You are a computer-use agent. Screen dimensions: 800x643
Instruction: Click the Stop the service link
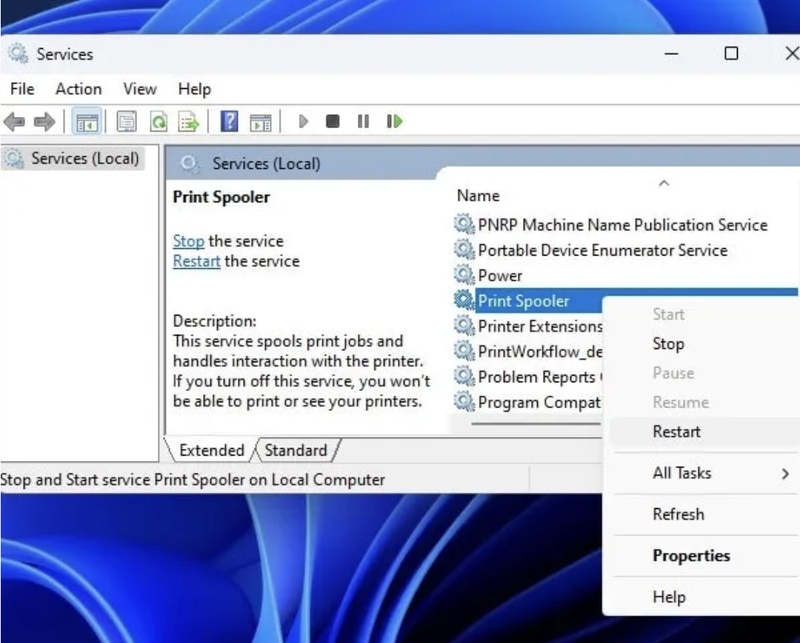tap(188, 241)
